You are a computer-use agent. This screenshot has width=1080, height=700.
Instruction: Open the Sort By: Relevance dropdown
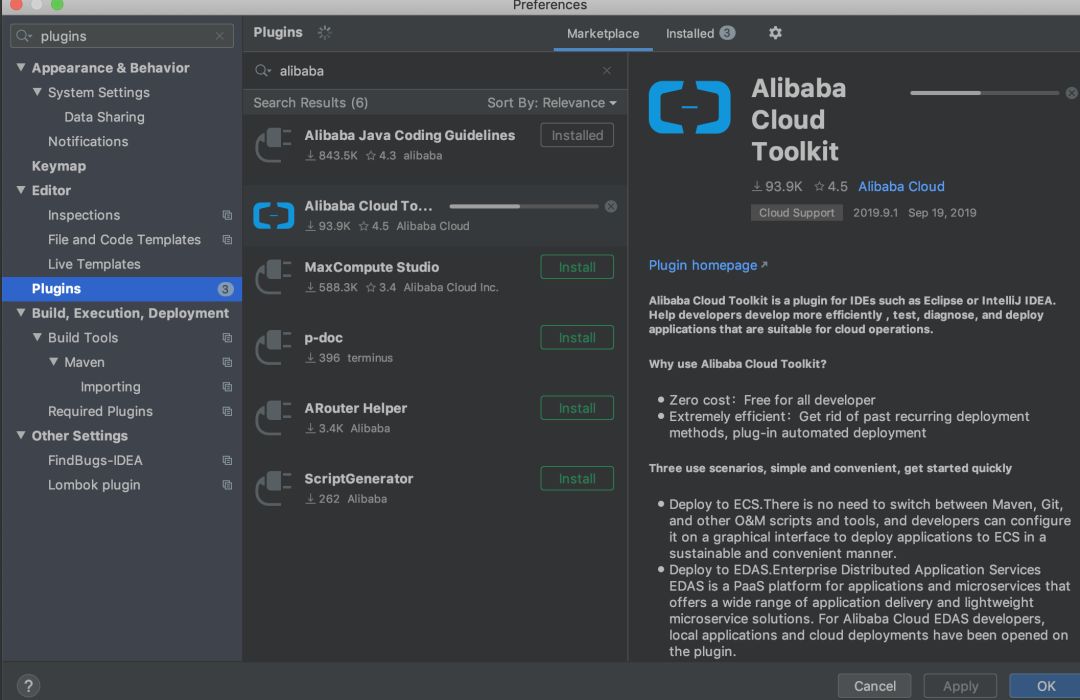pos(552,103)
